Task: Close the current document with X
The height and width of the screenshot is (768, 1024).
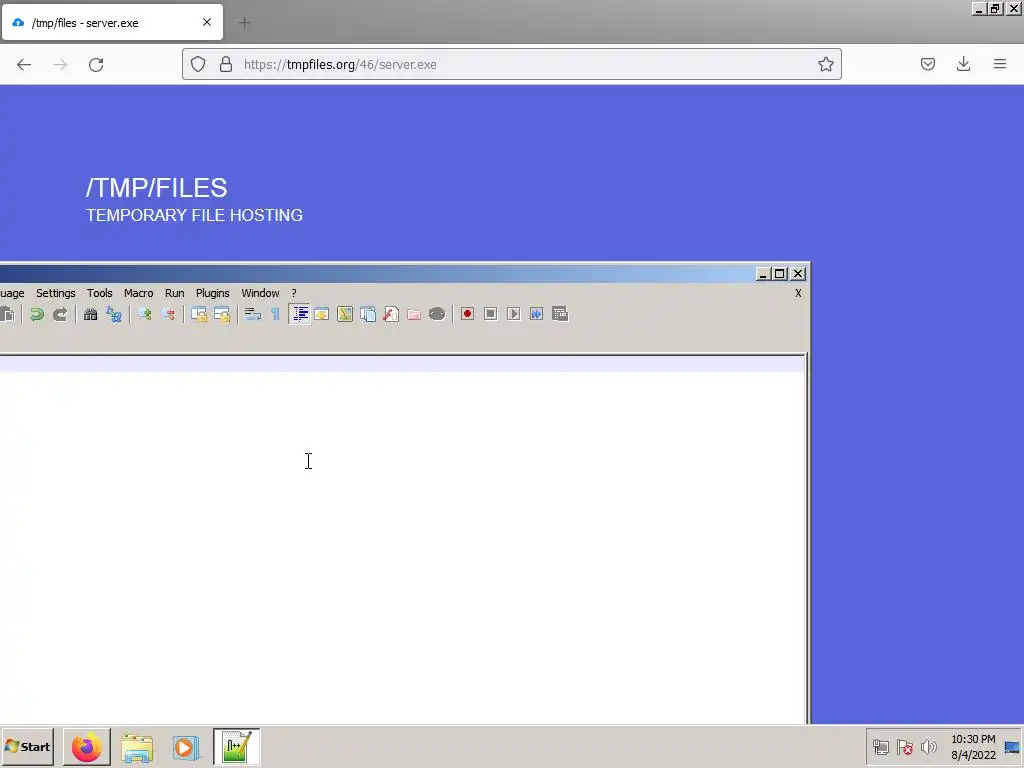Action: coord(798,293)
